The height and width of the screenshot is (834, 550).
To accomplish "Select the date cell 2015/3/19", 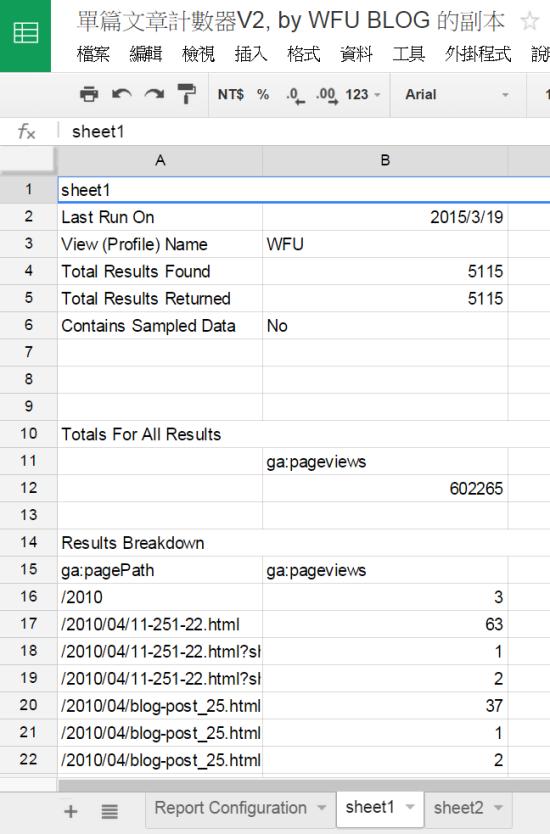I will (385, 217).
